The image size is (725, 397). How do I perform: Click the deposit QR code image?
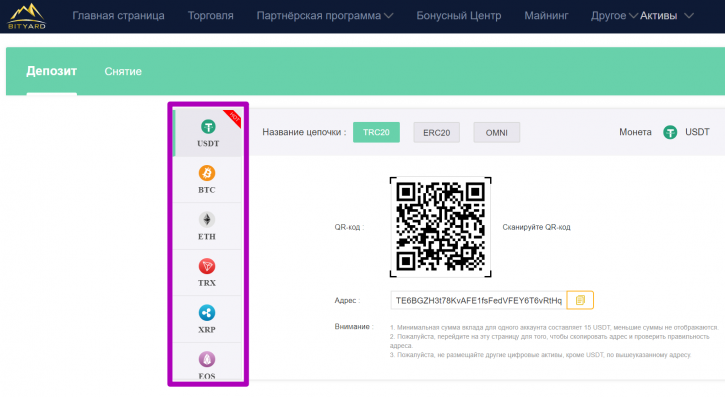pyautogui.click(x=440, y=227)
